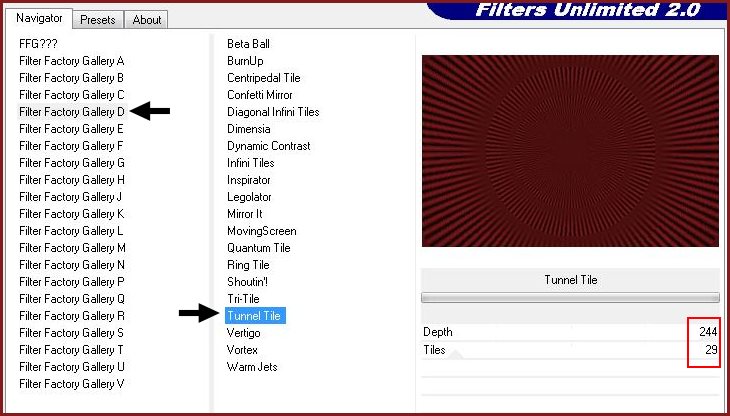Click the Tiles value 29
730x416 pixels.
711,350
